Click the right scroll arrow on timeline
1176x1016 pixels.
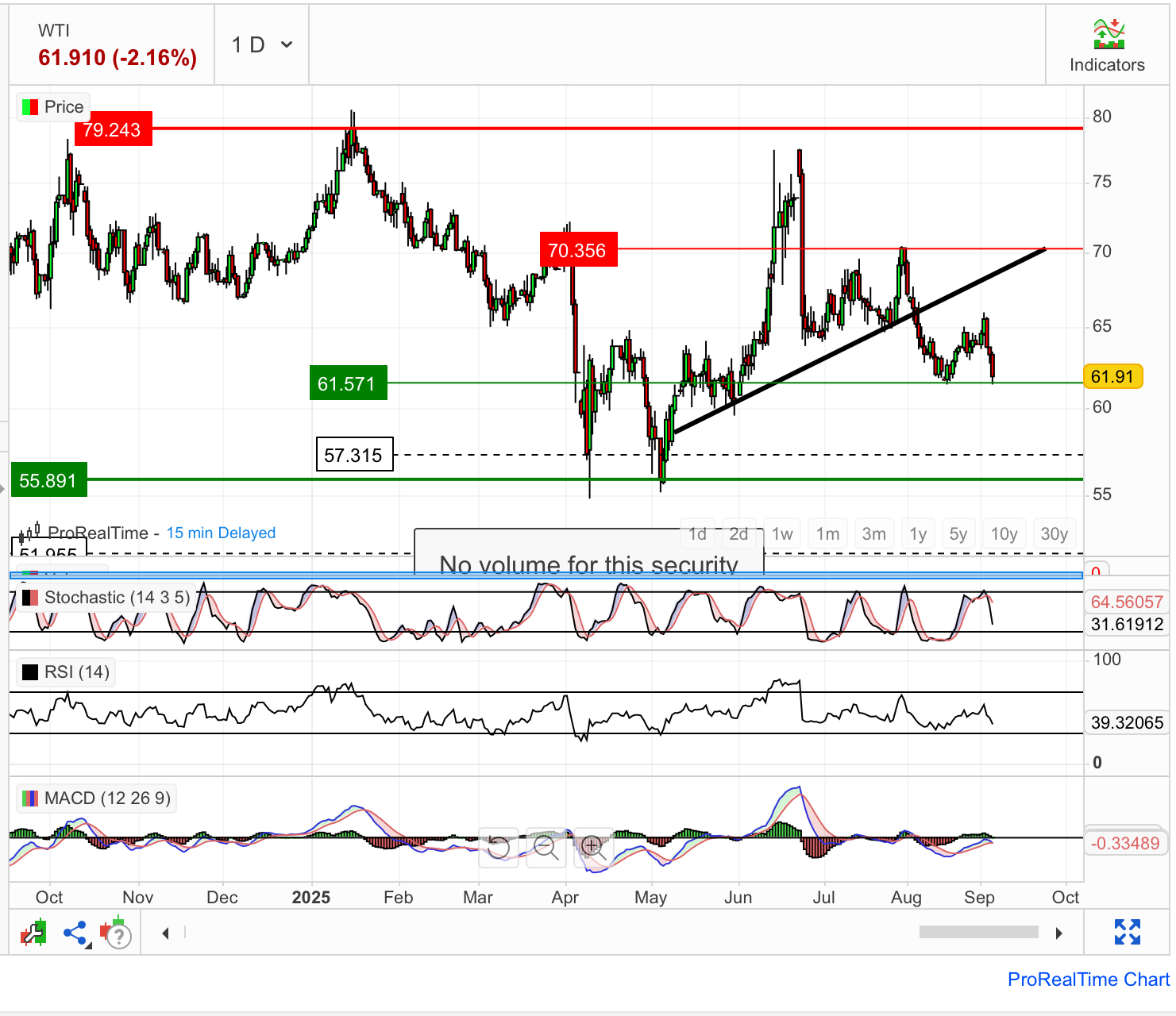(1058, 933)
